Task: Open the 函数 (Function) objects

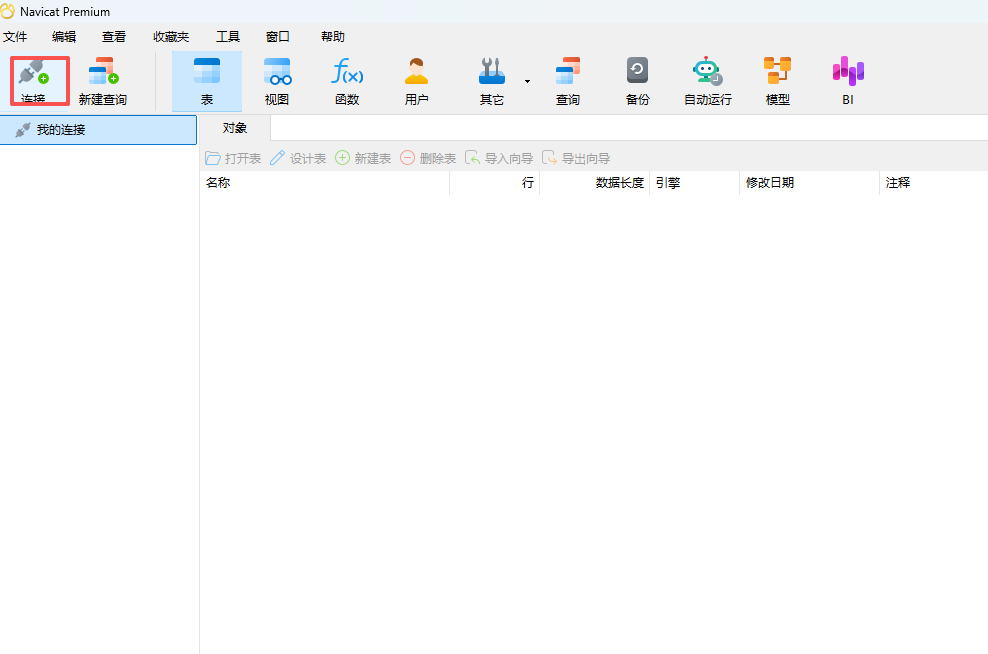Action: (347, 81)
